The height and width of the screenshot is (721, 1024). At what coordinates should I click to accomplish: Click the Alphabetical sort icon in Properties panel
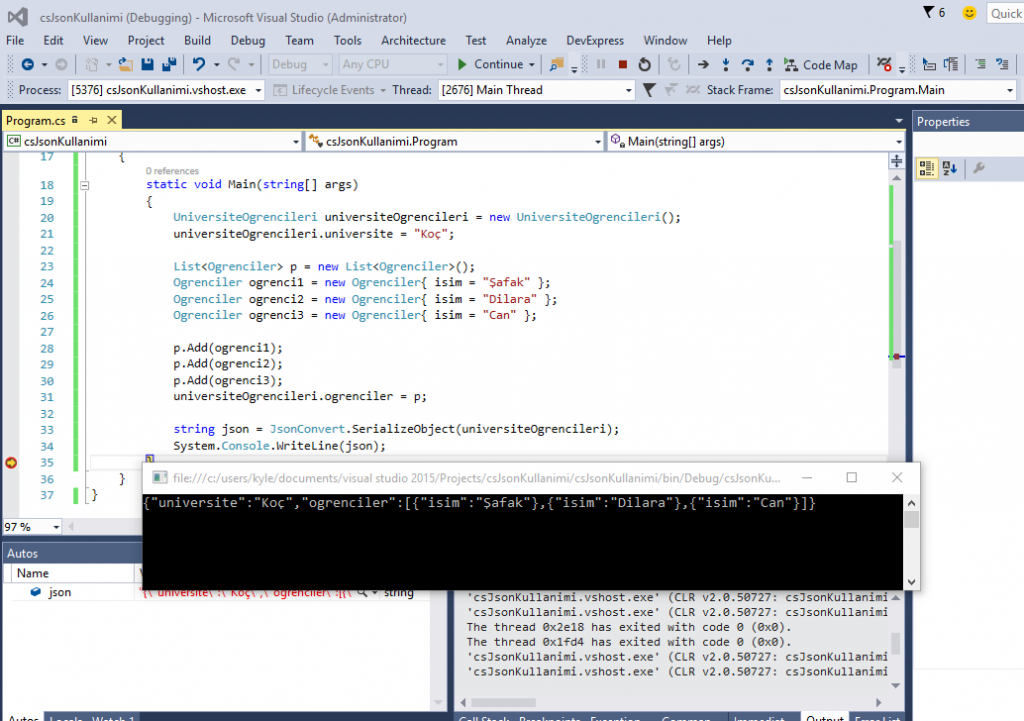(950, 168)
